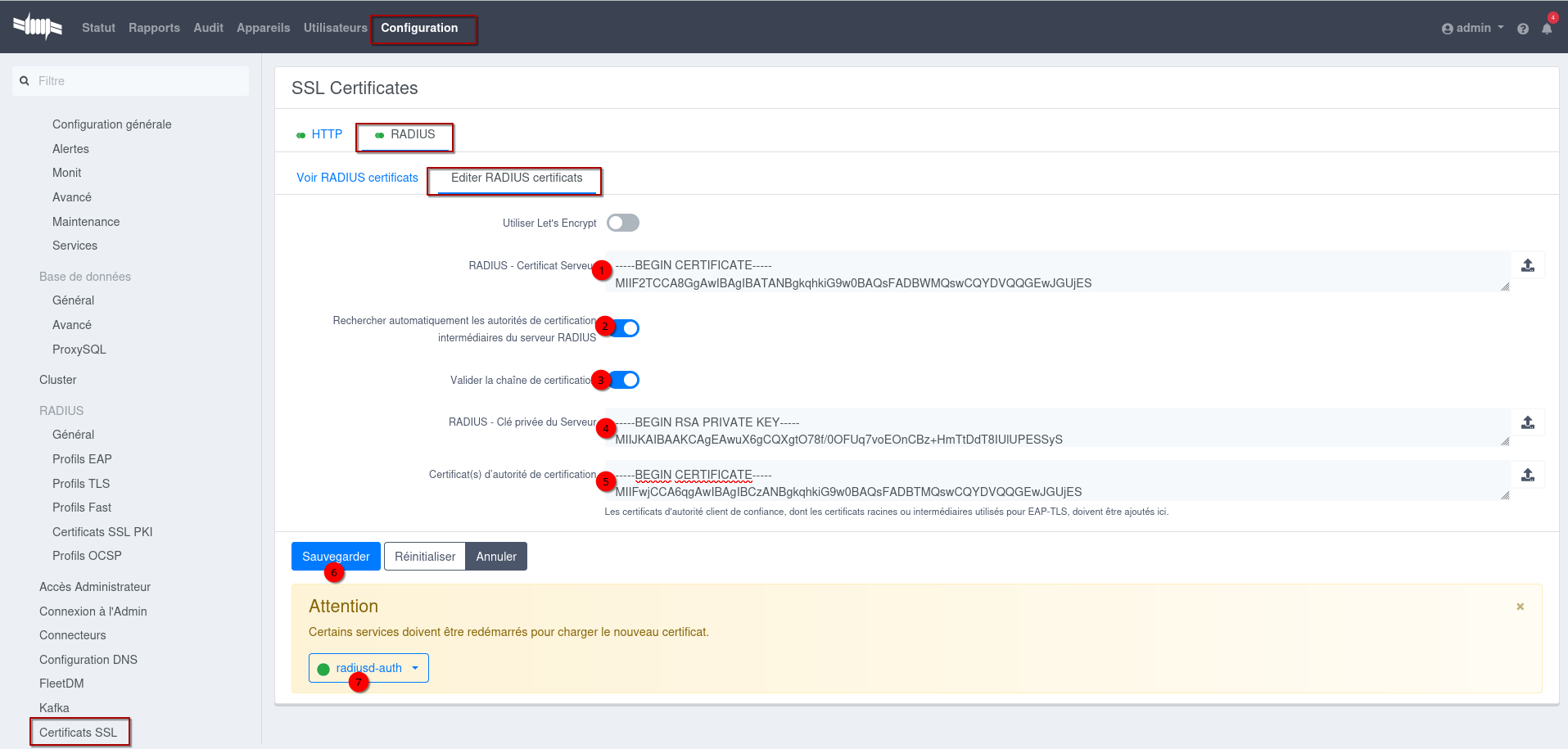
Task: Click into the Filtre search field
Action: click(139, 81)
